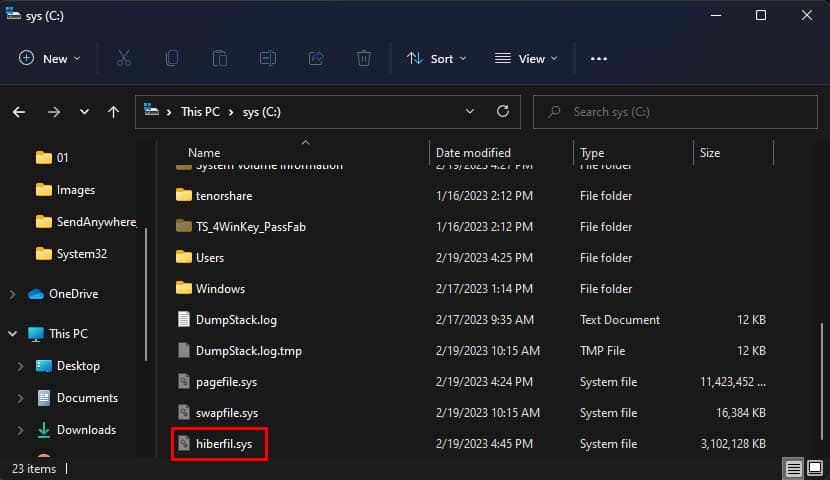Click the Delete trash icon

[x=364, y=58]
